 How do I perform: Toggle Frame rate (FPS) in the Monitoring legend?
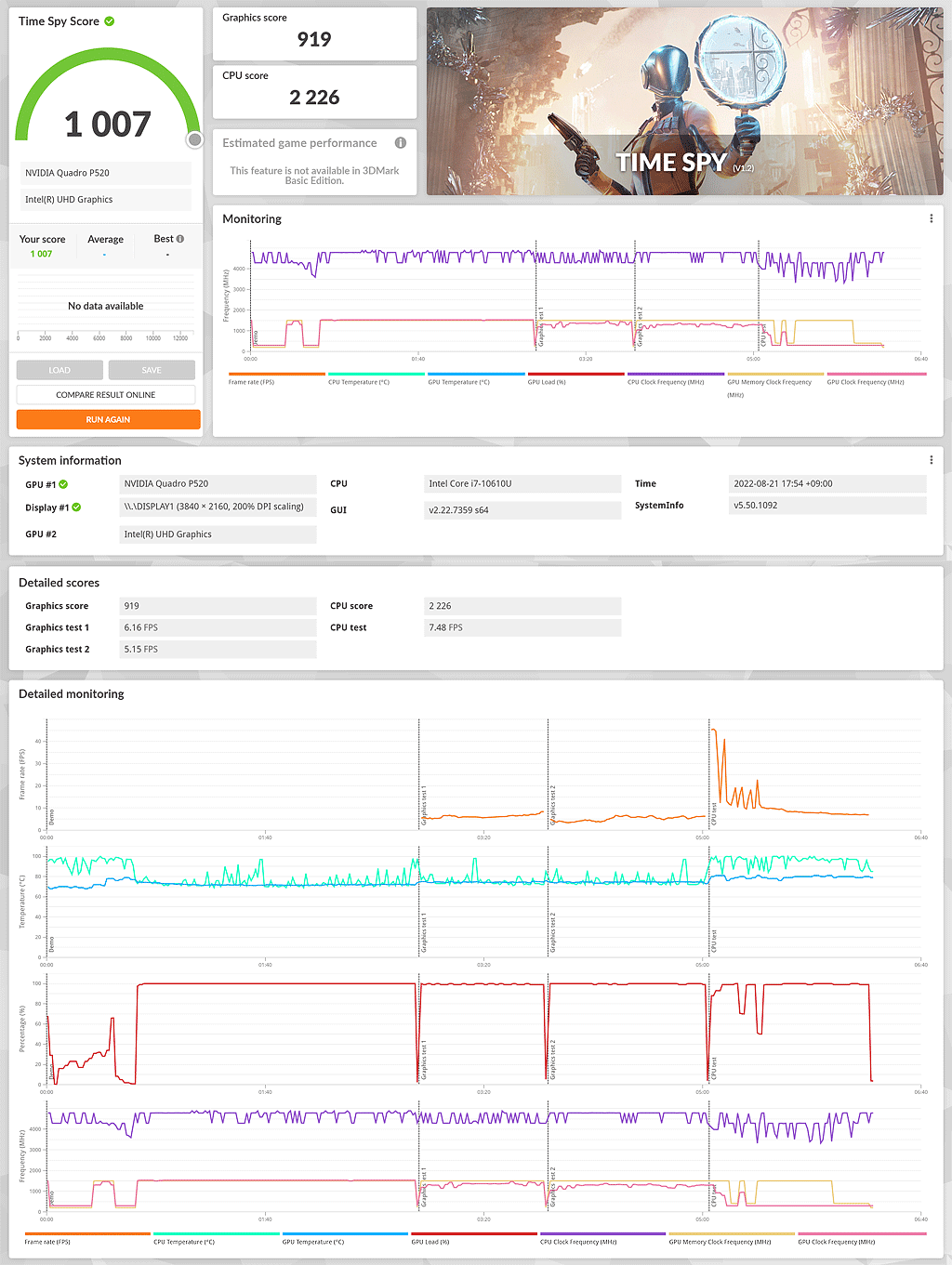(x=276, y=378)
